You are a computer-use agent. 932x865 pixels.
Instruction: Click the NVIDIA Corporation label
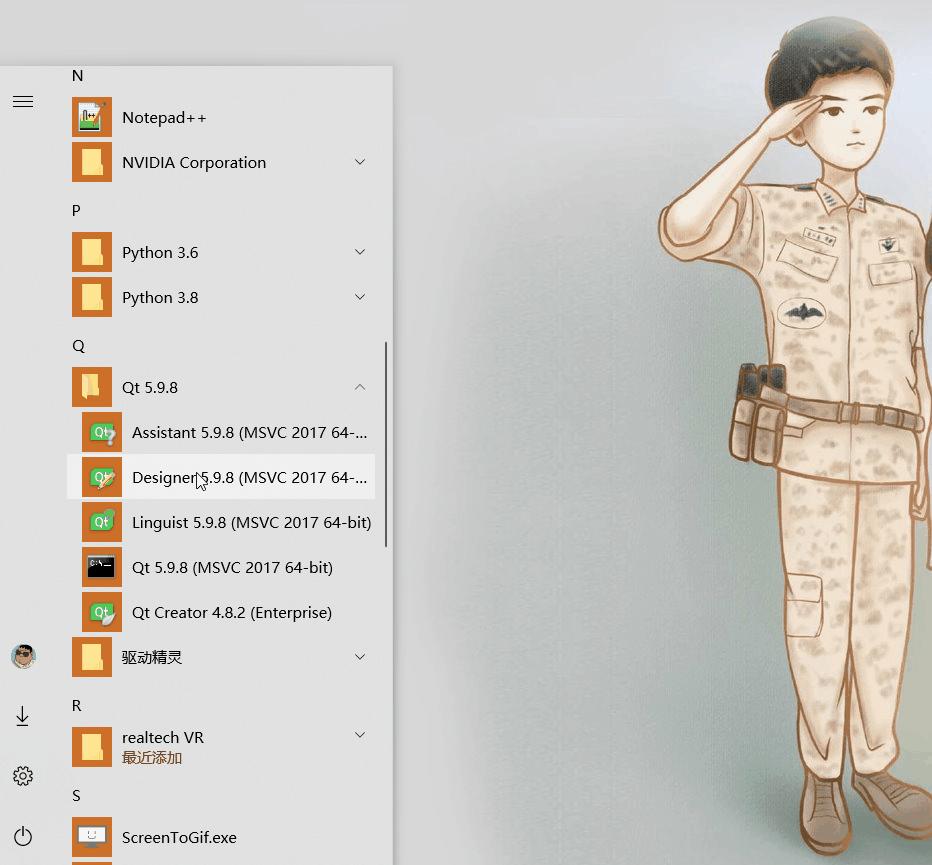(x=194, y=162)
